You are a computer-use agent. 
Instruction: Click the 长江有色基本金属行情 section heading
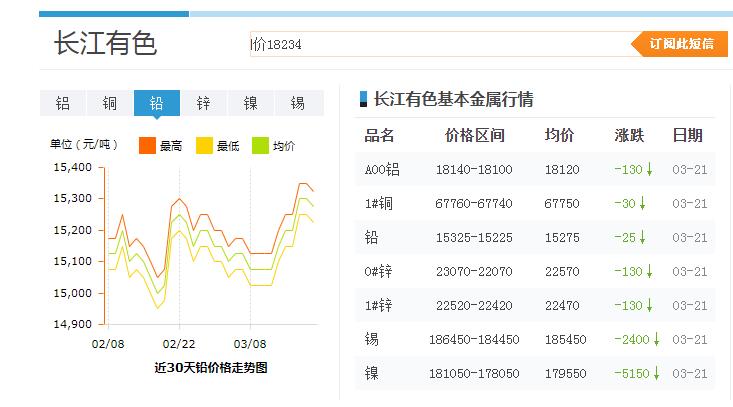(x=453, y=99)
